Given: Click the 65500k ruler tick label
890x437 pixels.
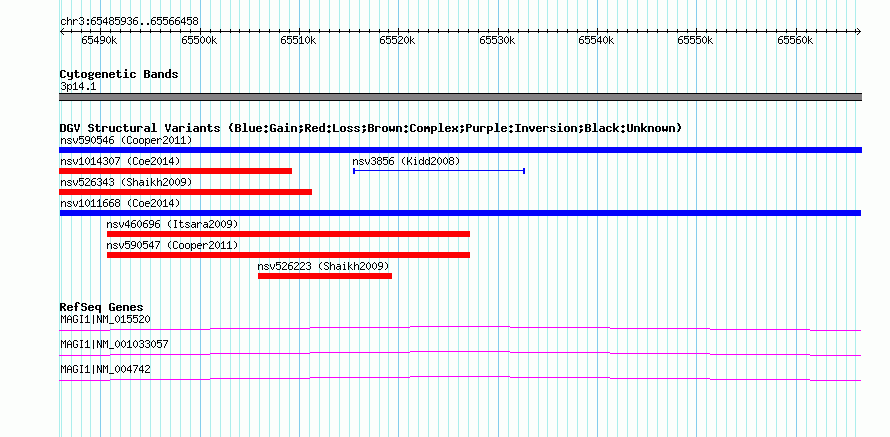Looking at the screenshot, I should 199,41.
